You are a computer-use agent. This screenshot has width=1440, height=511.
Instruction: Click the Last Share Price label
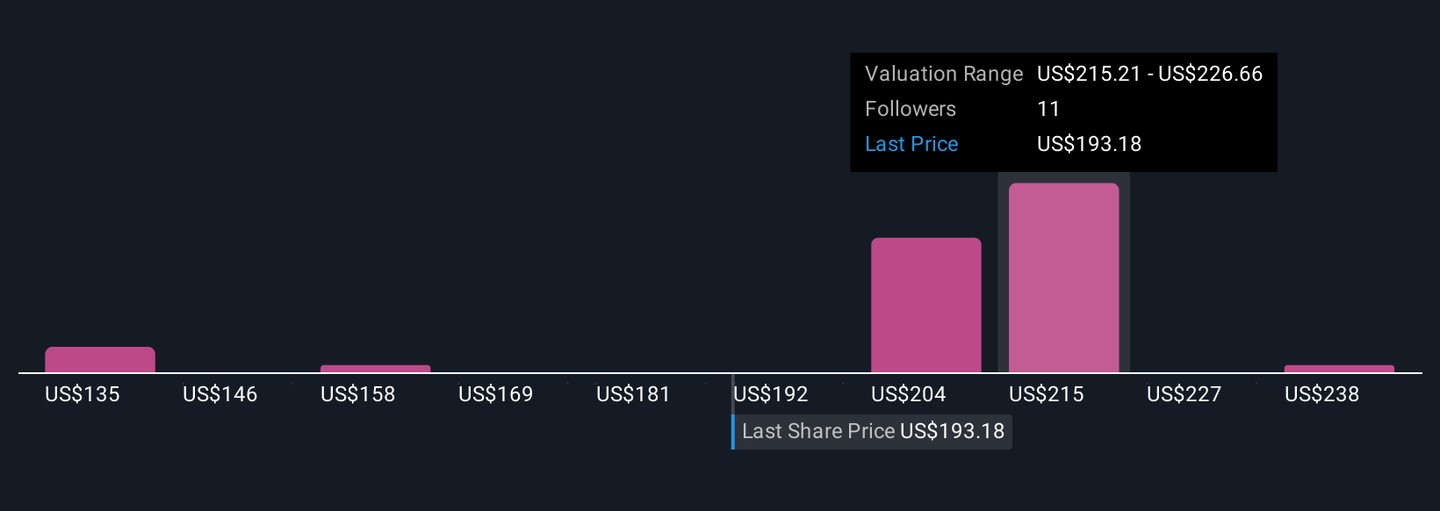[x=818, y=432]
